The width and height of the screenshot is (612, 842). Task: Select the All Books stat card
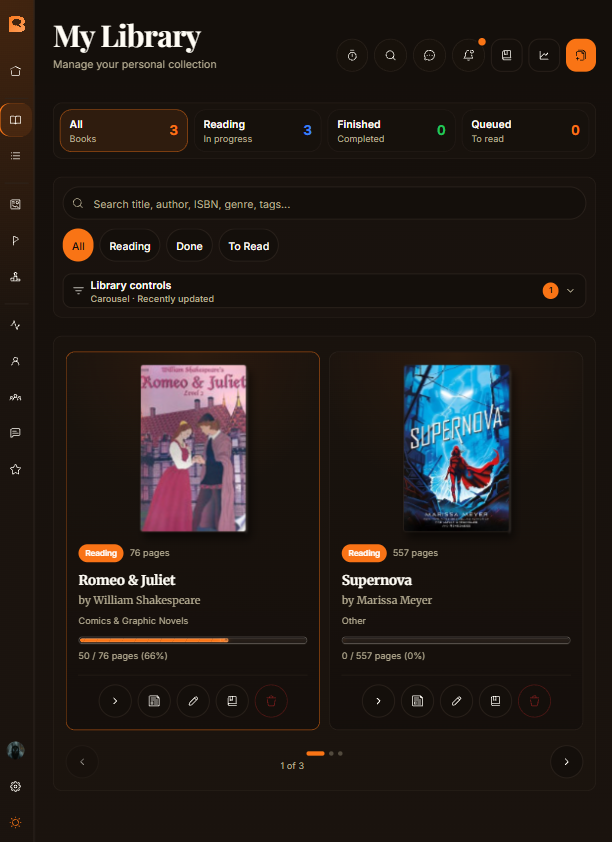(123, 130)
